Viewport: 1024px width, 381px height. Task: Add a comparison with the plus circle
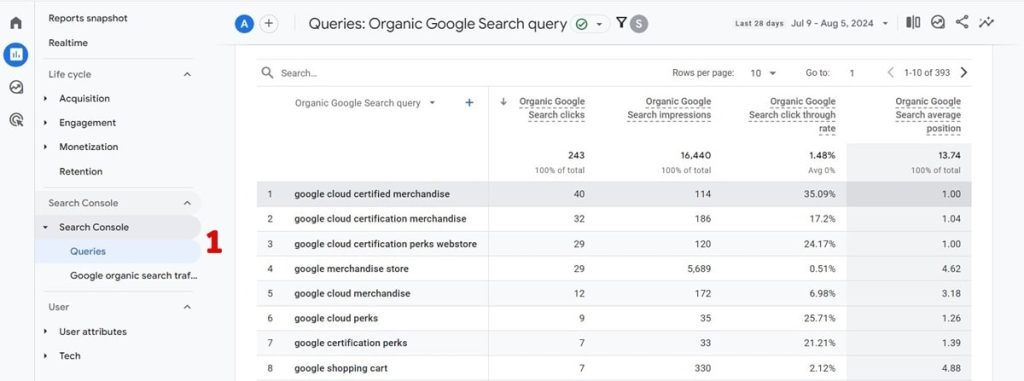268,24
